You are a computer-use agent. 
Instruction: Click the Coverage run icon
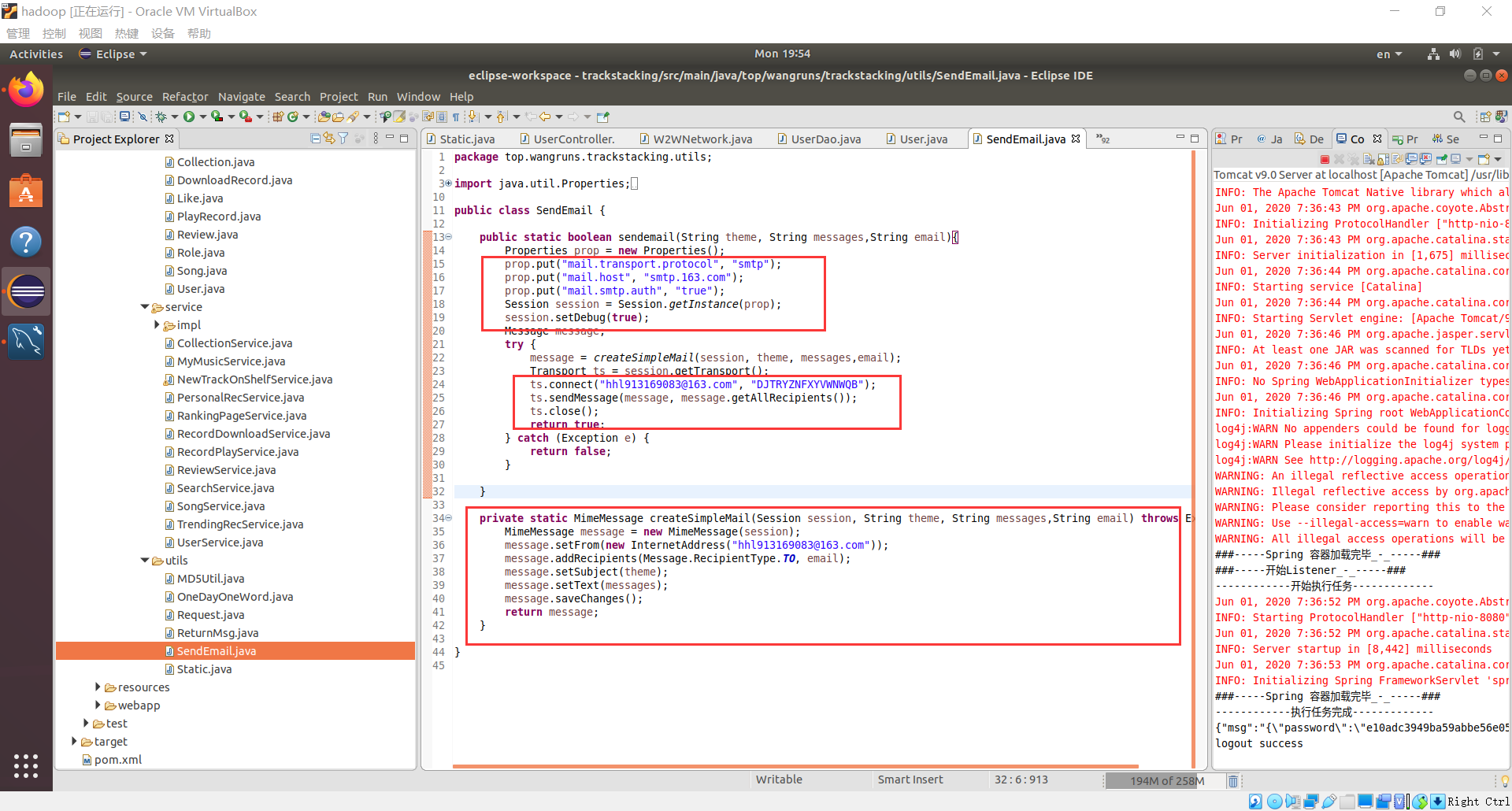coord(217,117)
